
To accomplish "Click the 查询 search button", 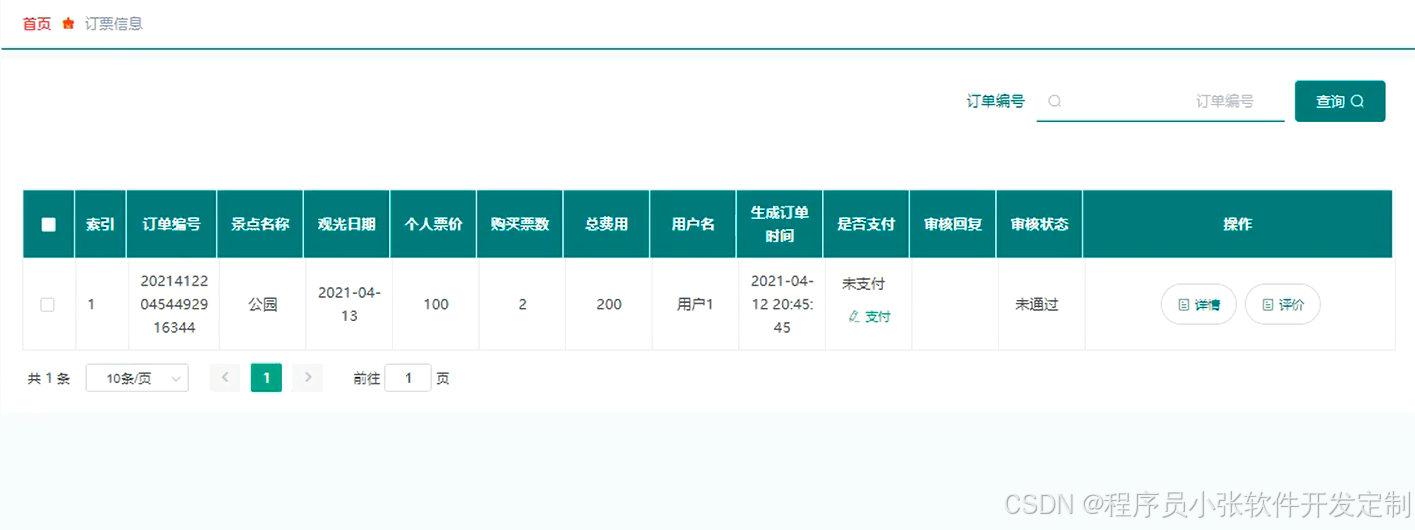I will [x=1340, y=101].
